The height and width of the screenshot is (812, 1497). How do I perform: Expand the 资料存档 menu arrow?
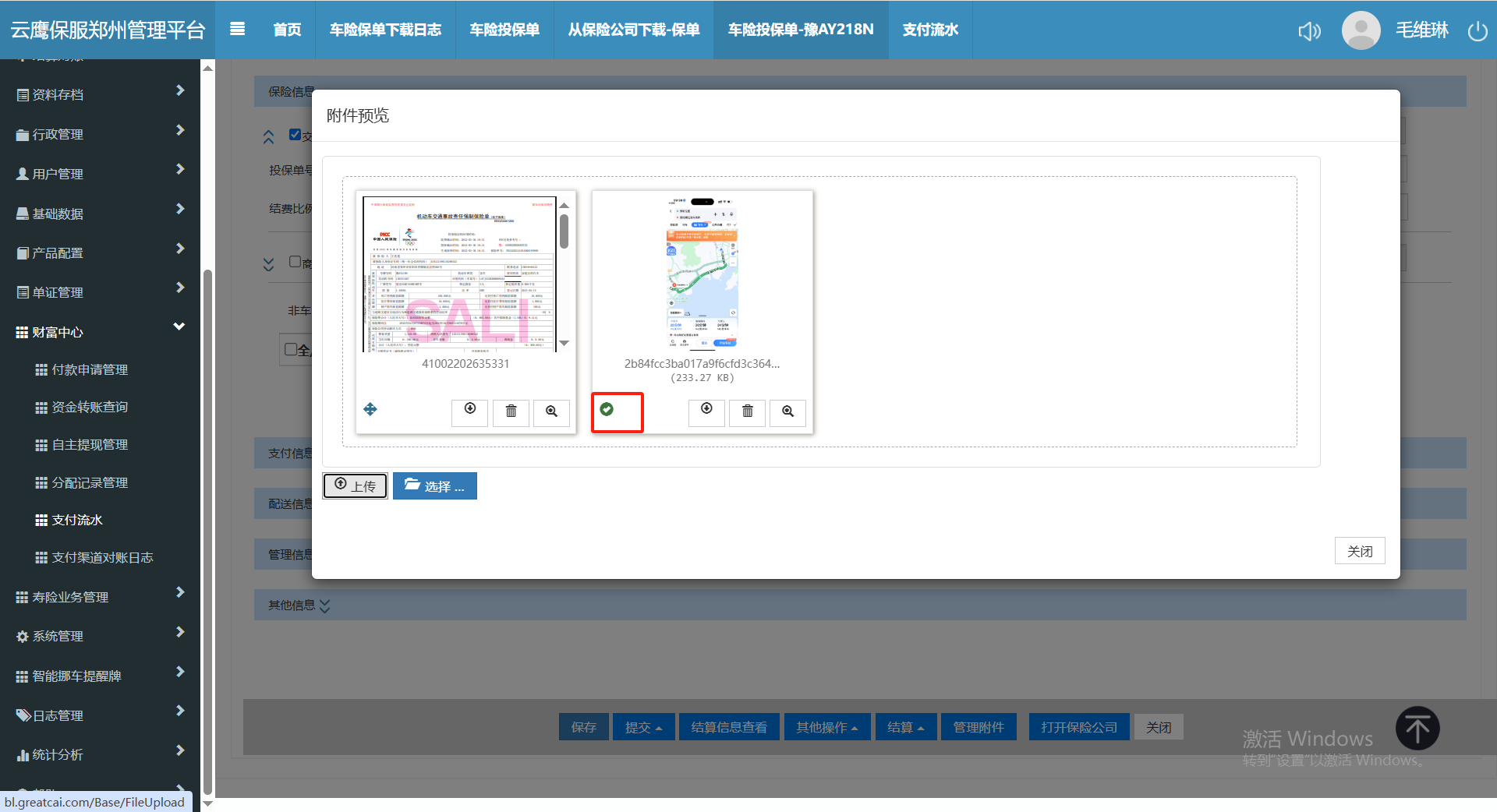[180, 90]
